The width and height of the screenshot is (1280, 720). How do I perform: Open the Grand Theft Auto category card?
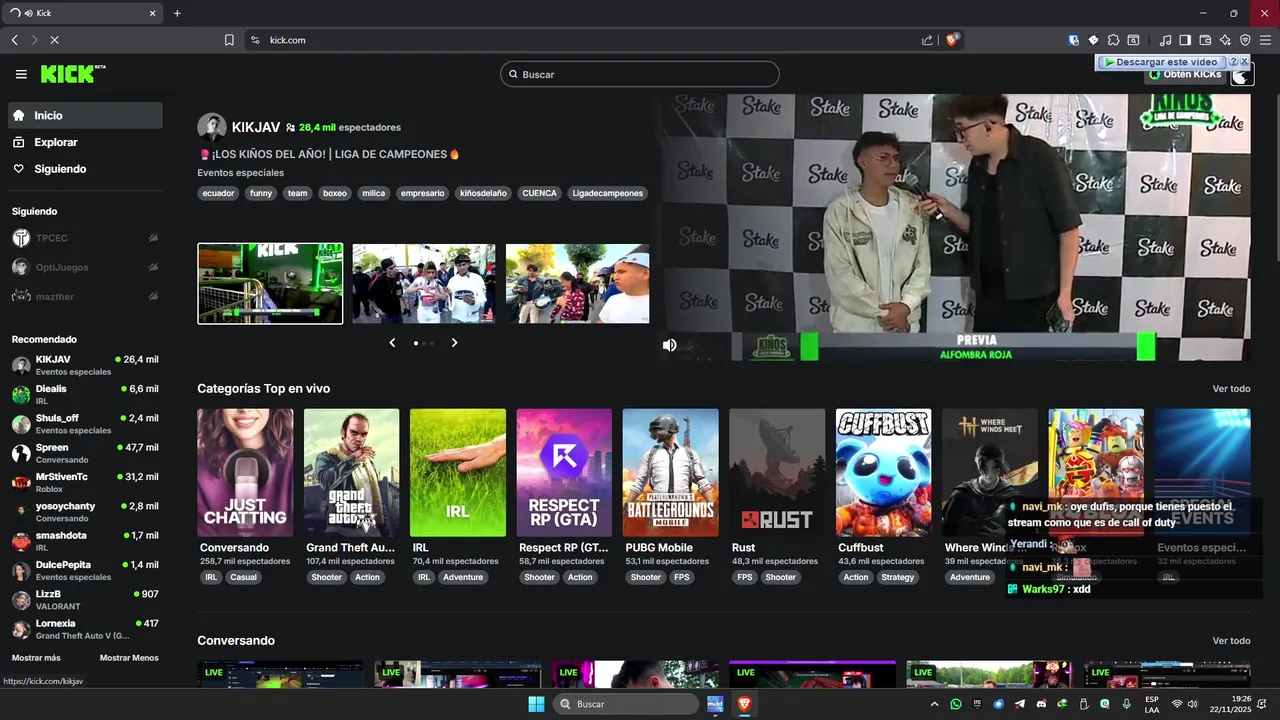tap(351, 472)
